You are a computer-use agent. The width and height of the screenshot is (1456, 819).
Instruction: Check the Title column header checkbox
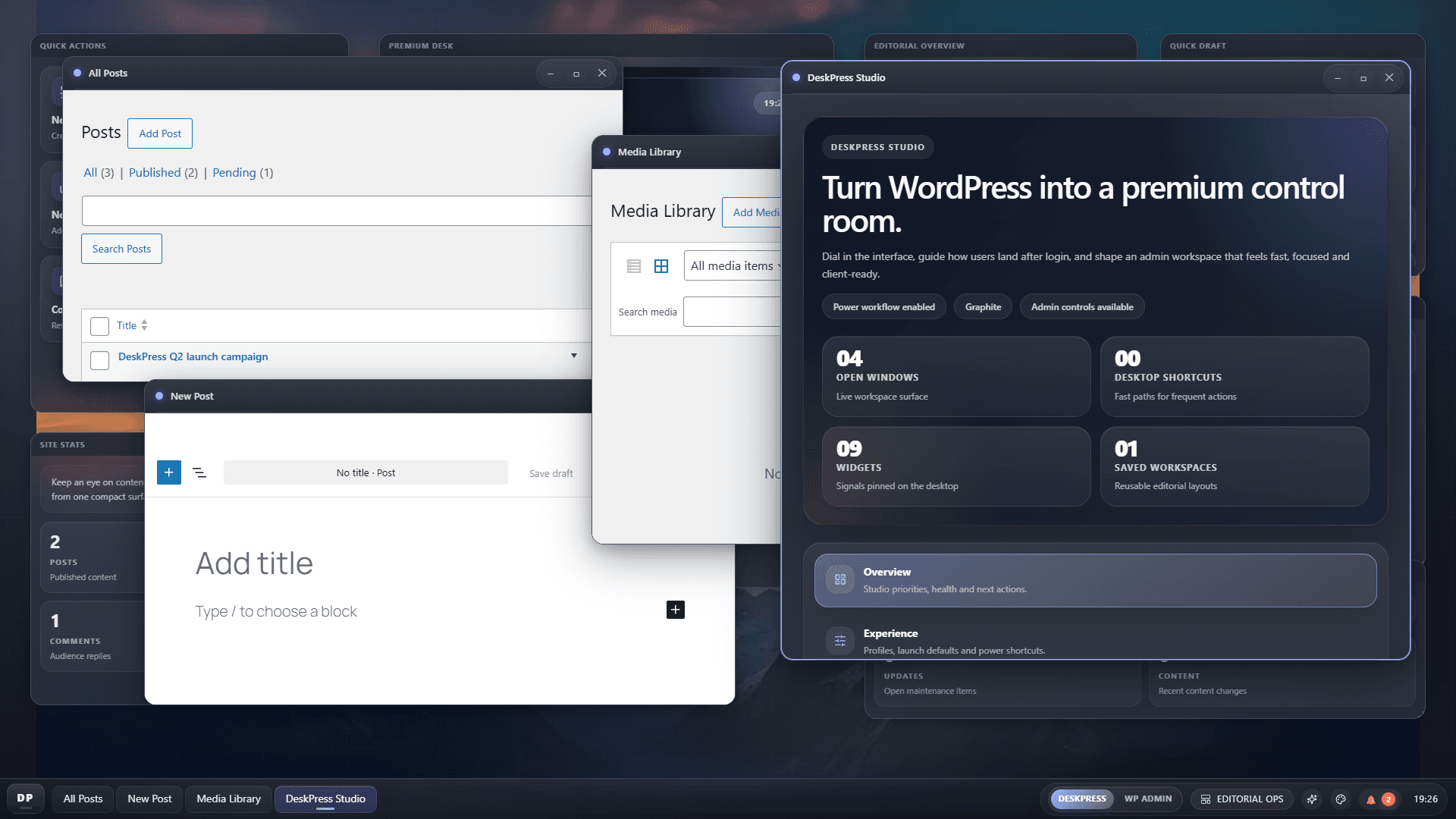(x=99, y=326)
